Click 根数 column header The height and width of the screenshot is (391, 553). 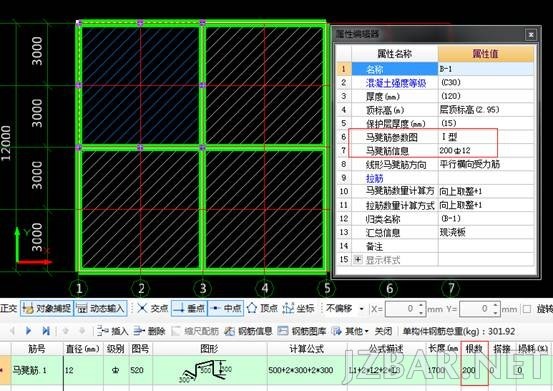pyautogui.click(x=474, y=349)
